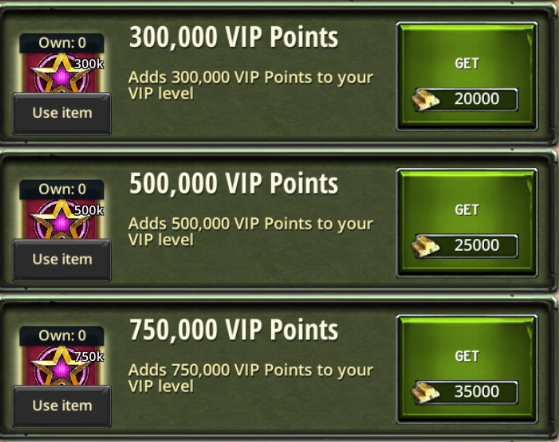Get 300,000 VIP Points for 20000 gold

(467, 76)
